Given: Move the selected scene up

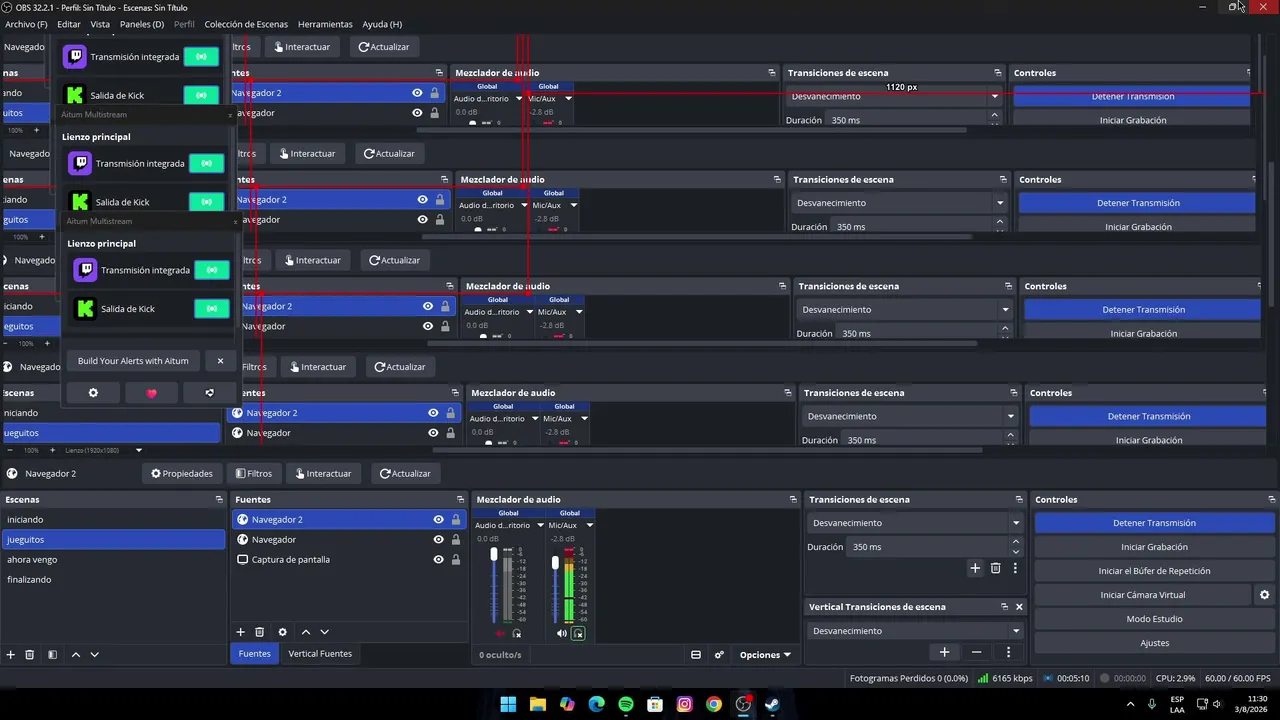Looking at the screenshot, I should (x=75, y=654).
